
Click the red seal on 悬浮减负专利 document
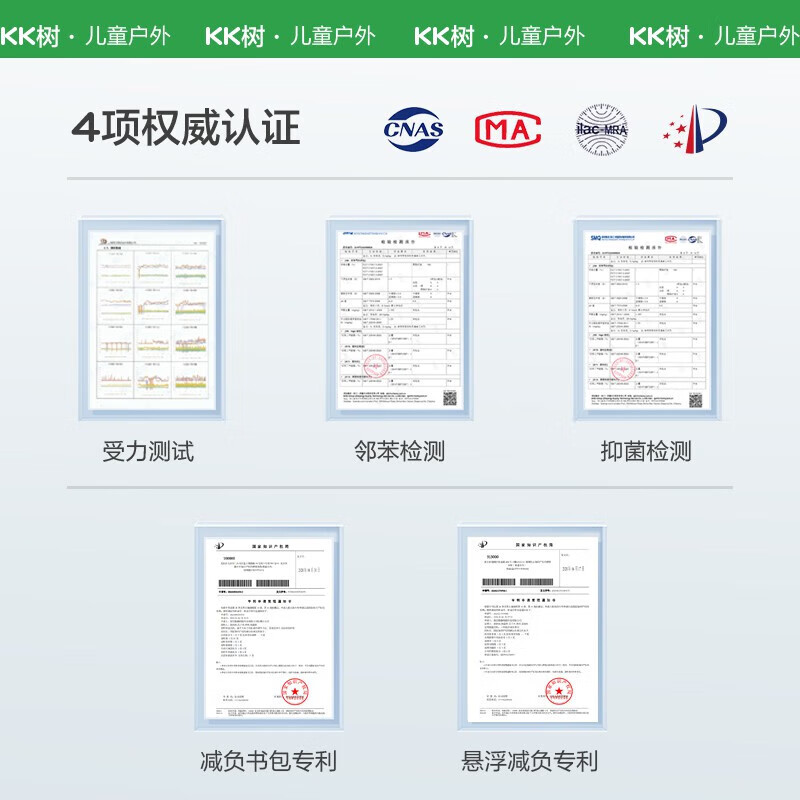pyautogui.click(x=559, y=691)
